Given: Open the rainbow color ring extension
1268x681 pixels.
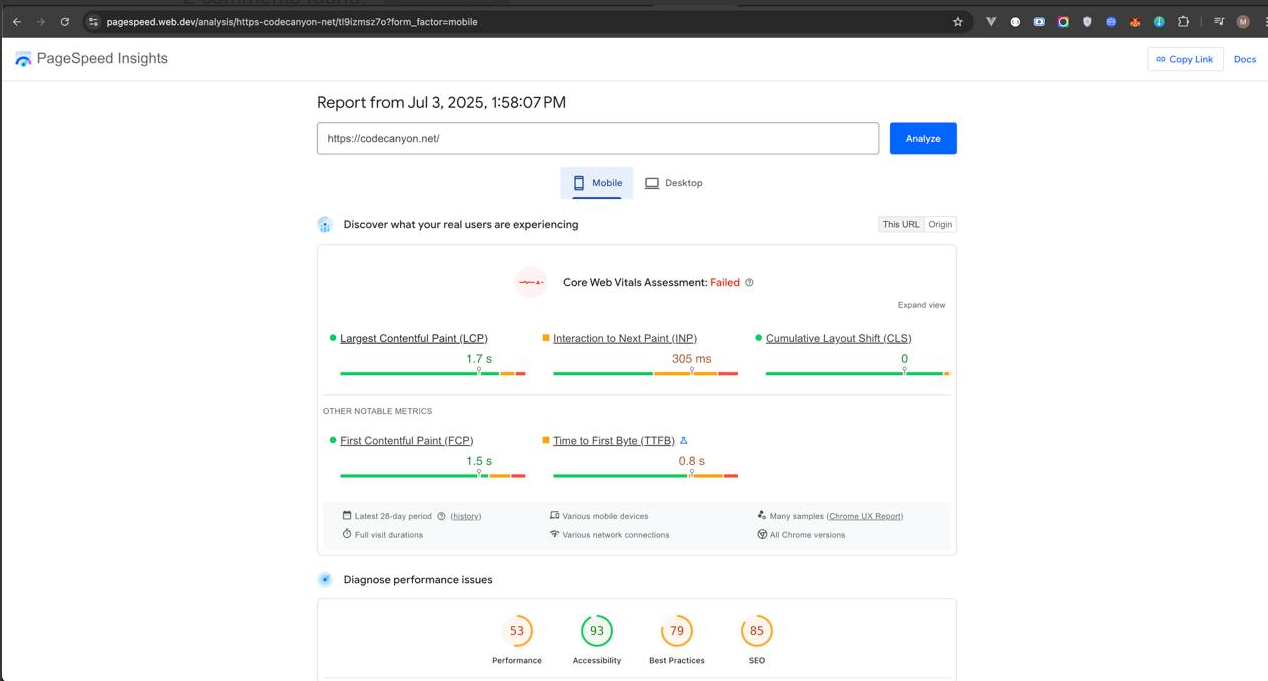Looking at the screenshot, I should pos(1063,21).
